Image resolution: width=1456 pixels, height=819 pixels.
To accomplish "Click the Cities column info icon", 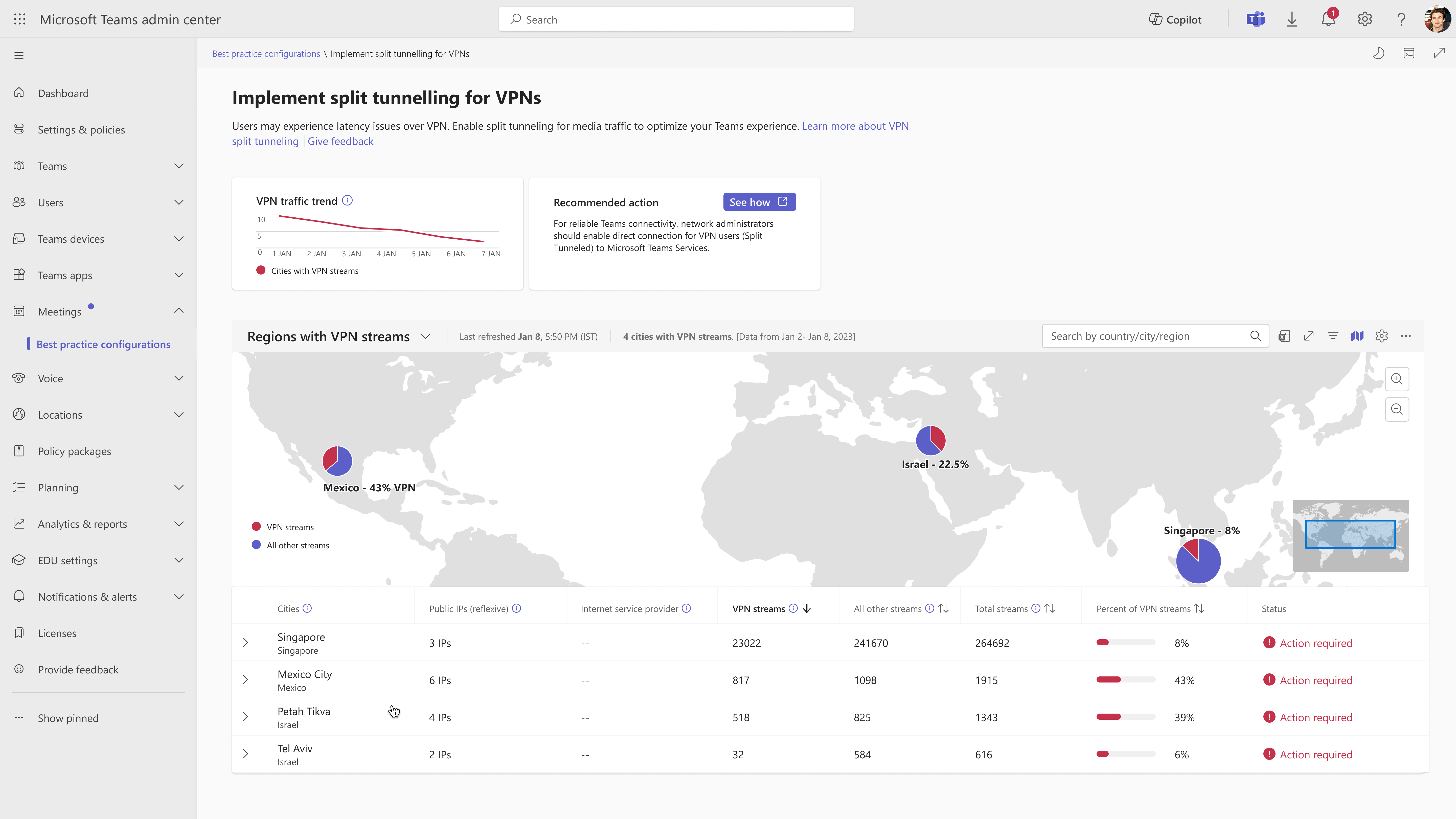I will pyautogui.click(x=307, y=609).
